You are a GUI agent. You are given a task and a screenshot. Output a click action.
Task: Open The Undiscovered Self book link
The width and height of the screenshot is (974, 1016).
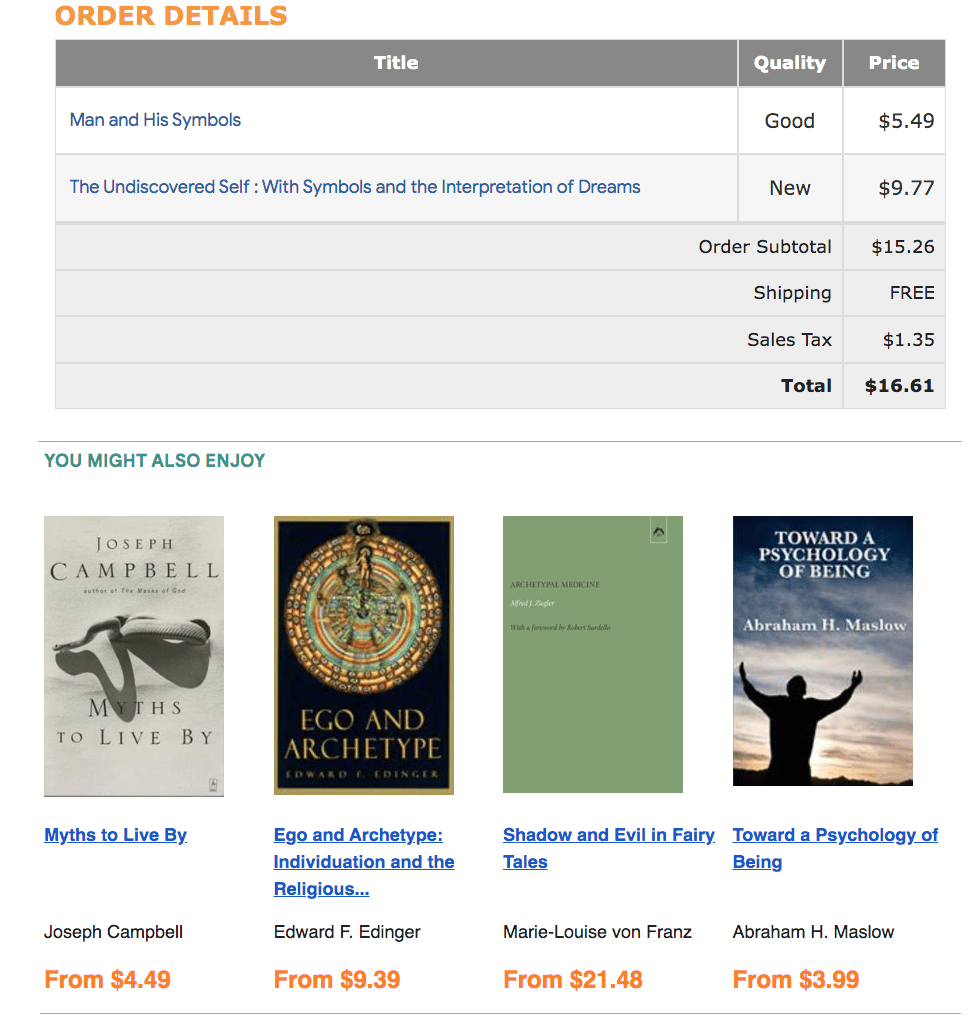pyautogui.click(x=354, y=187)
